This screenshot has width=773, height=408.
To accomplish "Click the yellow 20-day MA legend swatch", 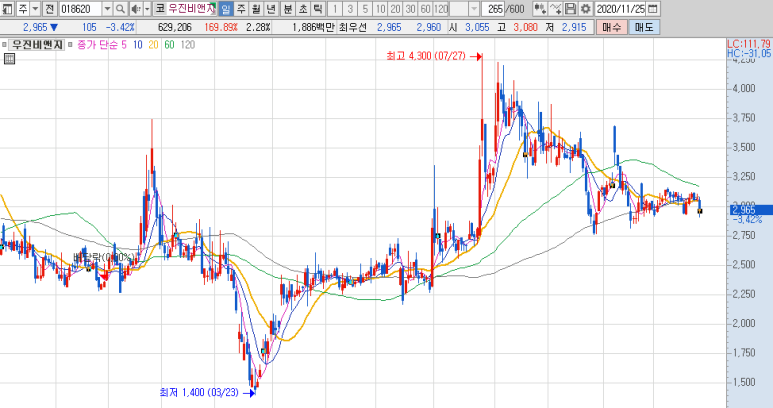I will [x=153, y=45].
